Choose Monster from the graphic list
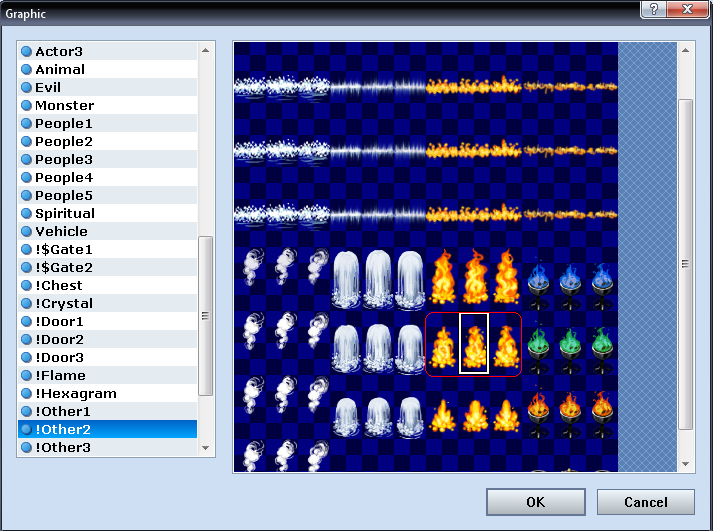713x531 pixels. [64, 105]
